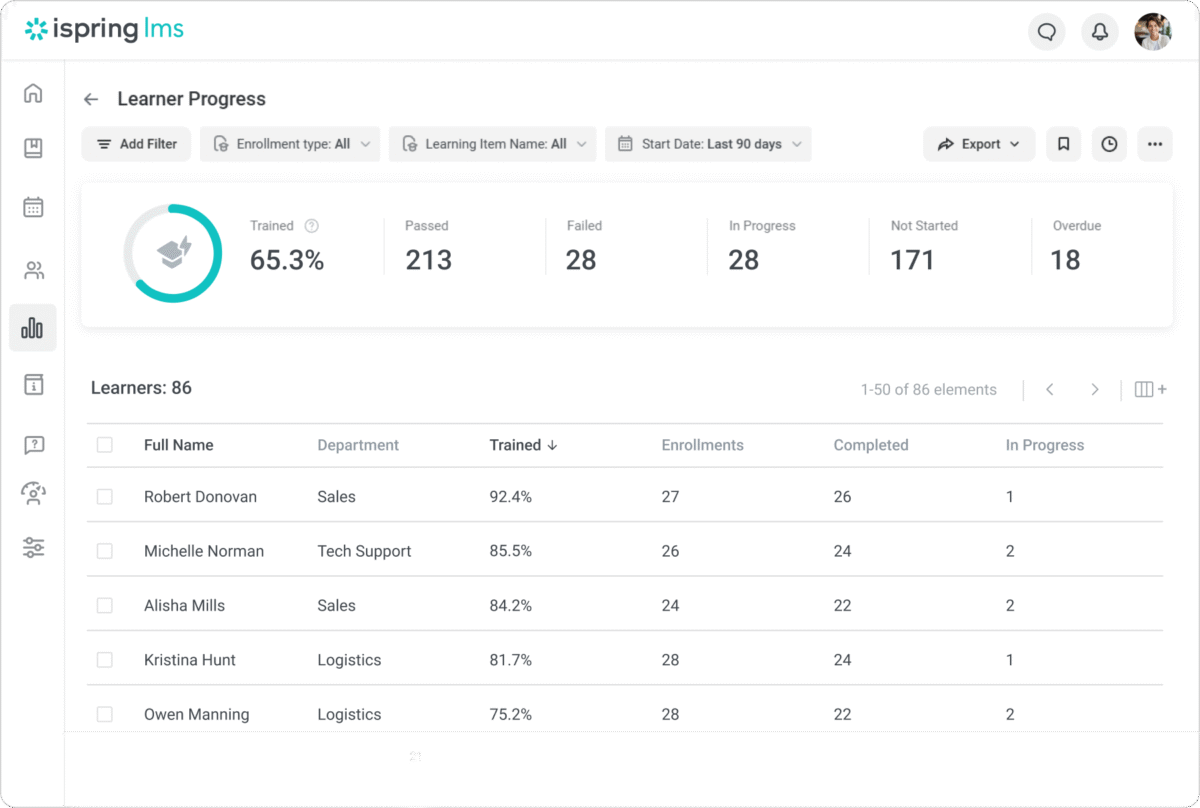Image resolution: width=1200 pixels, height=808 pixels.
Task: Open the Start Date Last 90 days dropdown
Action: (x=708, y=144)
